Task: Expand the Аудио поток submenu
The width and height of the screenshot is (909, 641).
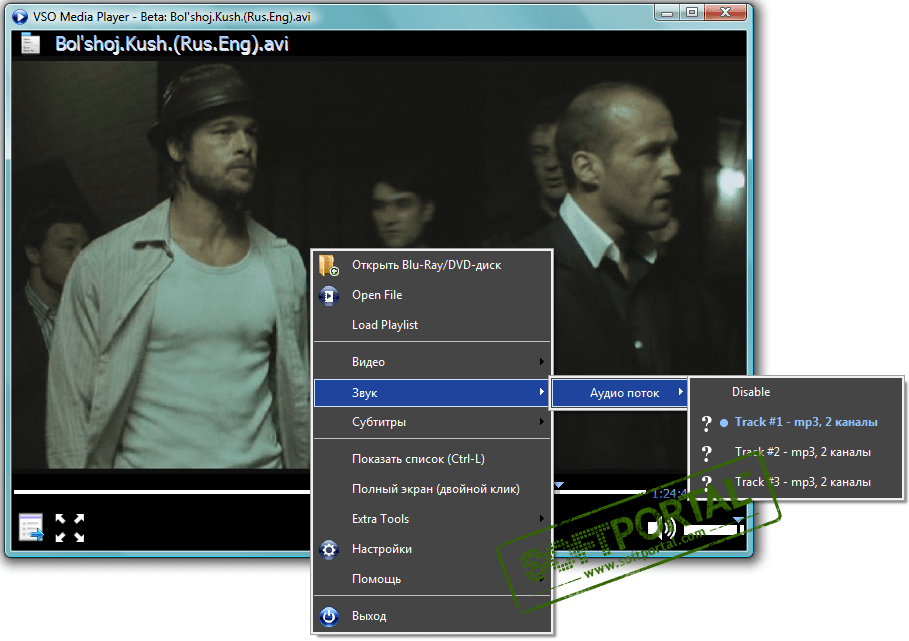Action: pos(619,393)
